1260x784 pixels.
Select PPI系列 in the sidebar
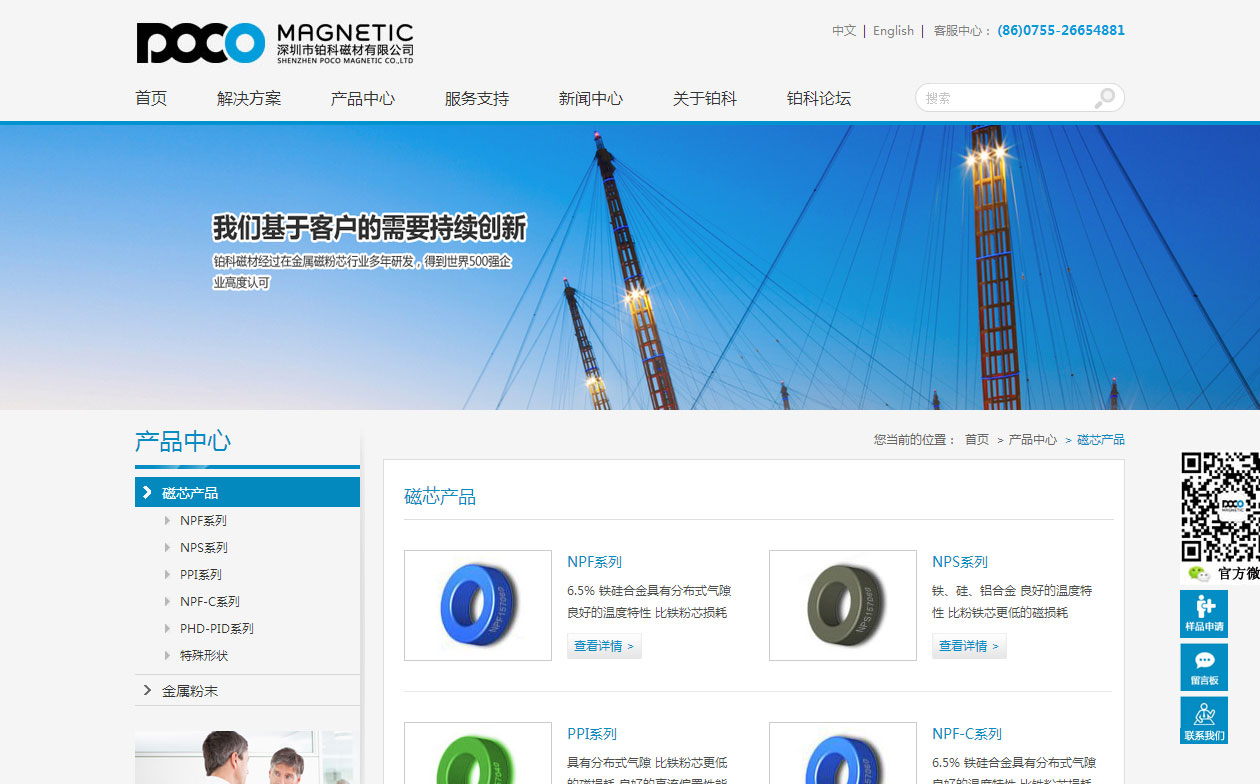point(201,574)
